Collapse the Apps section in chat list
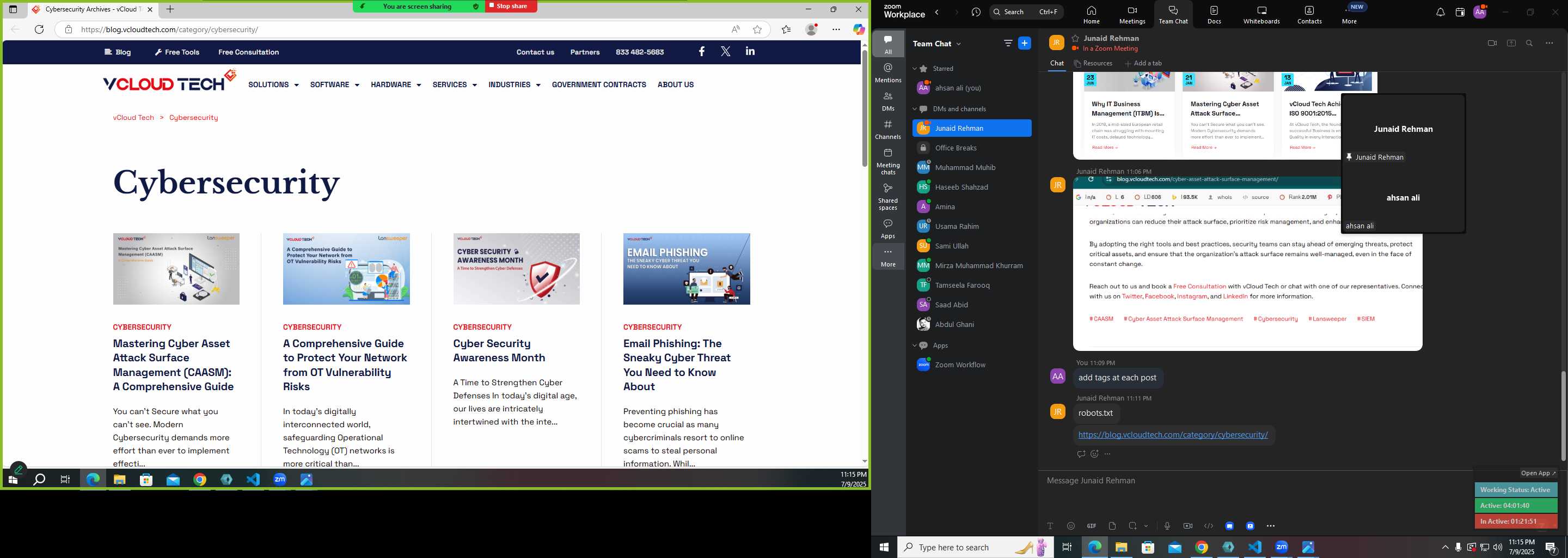The width and height of the screenshot is (1568, 558). click(x=914, y=345)
